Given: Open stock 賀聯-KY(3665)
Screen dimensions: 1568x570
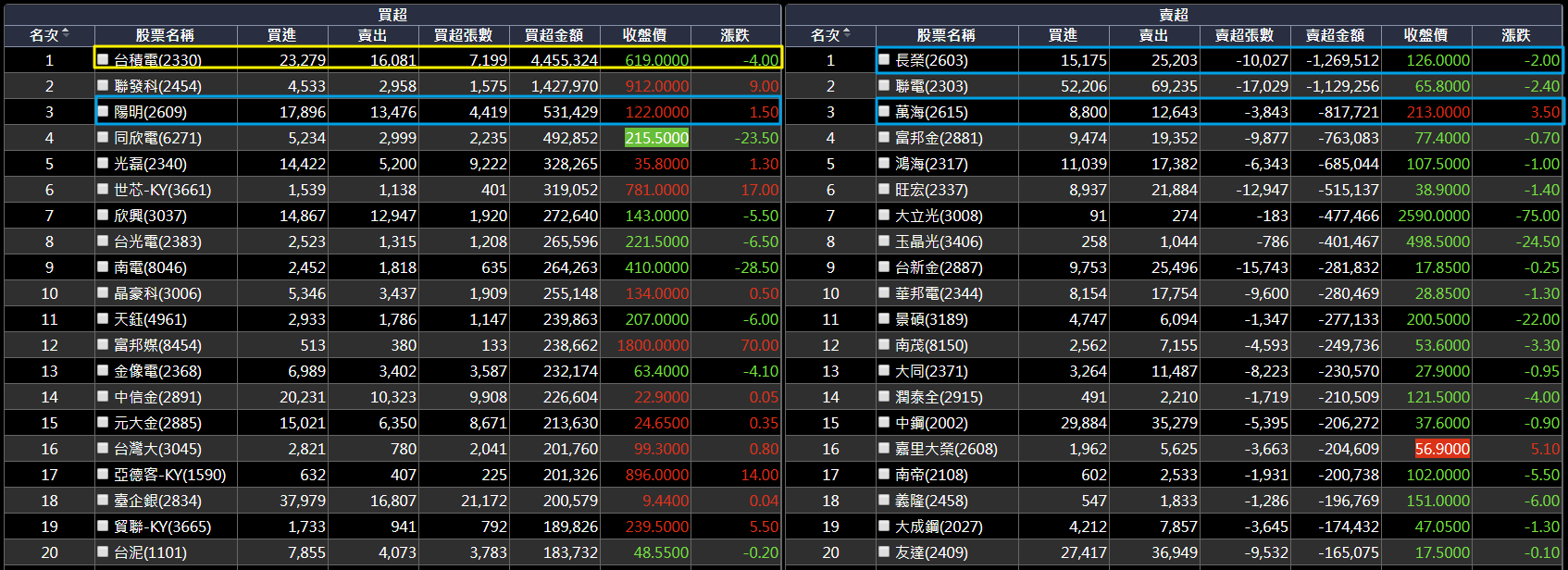Looking at the screenshot, I should point(162,527).
